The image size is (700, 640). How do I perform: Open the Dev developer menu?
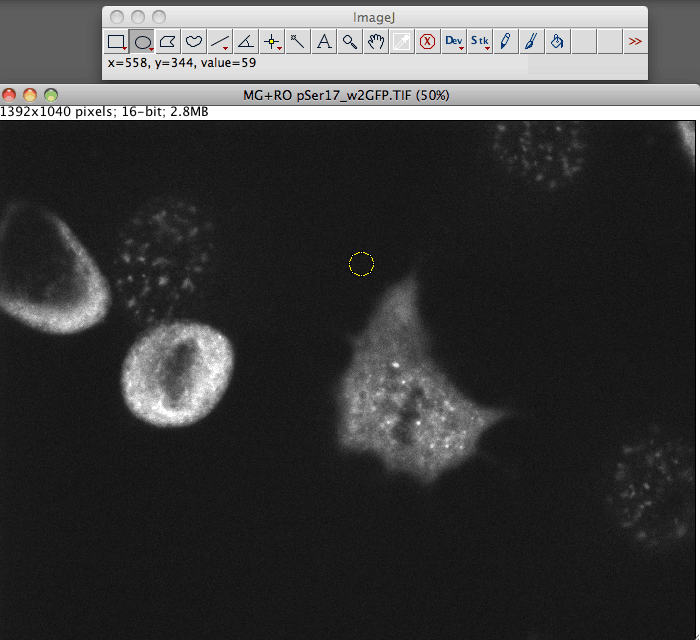454,41
